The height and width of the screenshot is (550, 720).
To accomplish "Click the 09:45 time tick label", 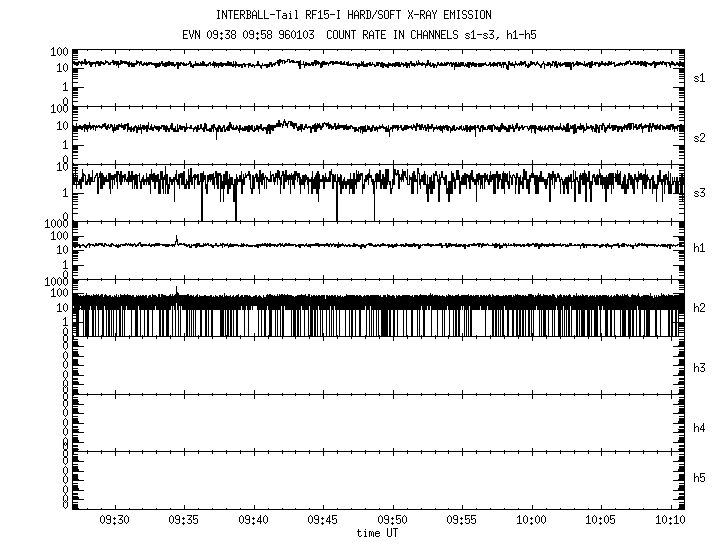I will point(324,520).
